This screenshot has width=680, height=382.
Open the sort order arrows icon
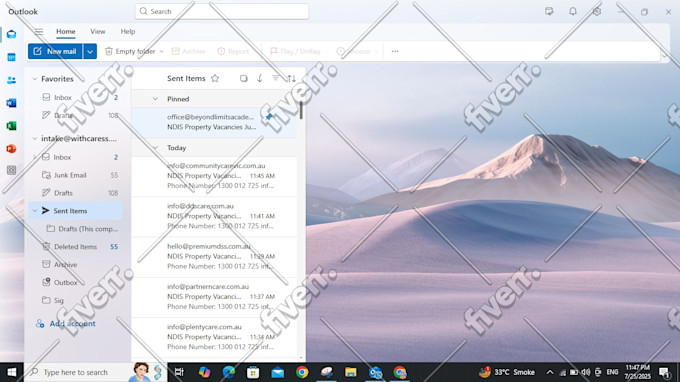point(291,78)
